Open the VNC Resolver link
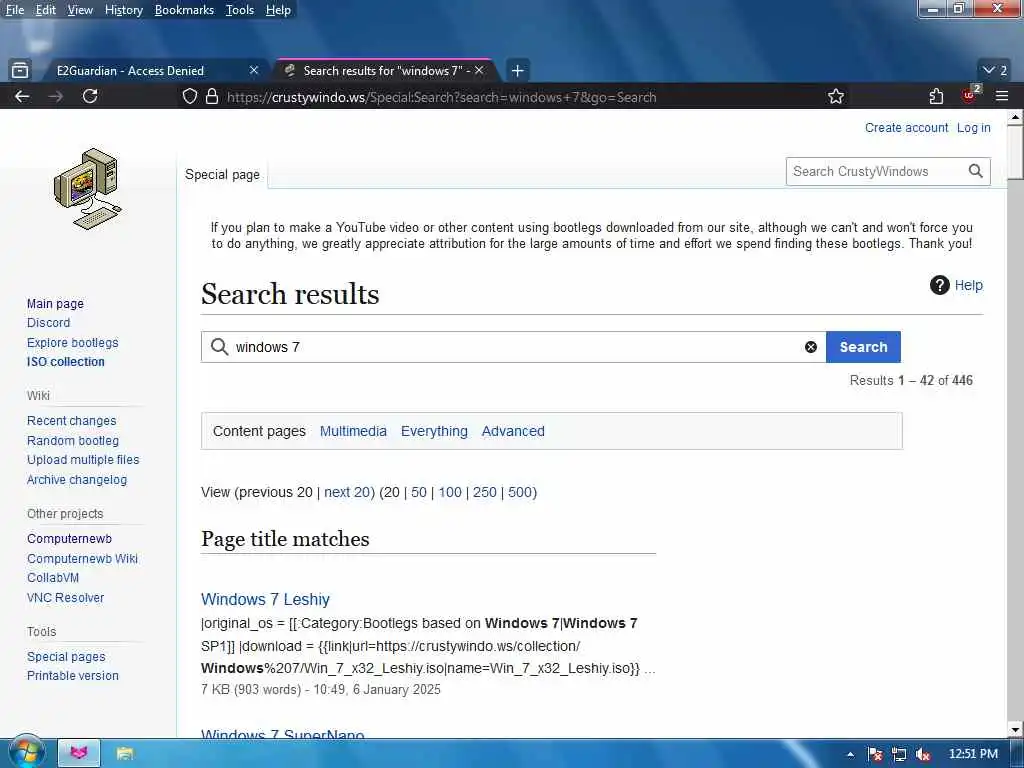 click(x=65, y=598)
